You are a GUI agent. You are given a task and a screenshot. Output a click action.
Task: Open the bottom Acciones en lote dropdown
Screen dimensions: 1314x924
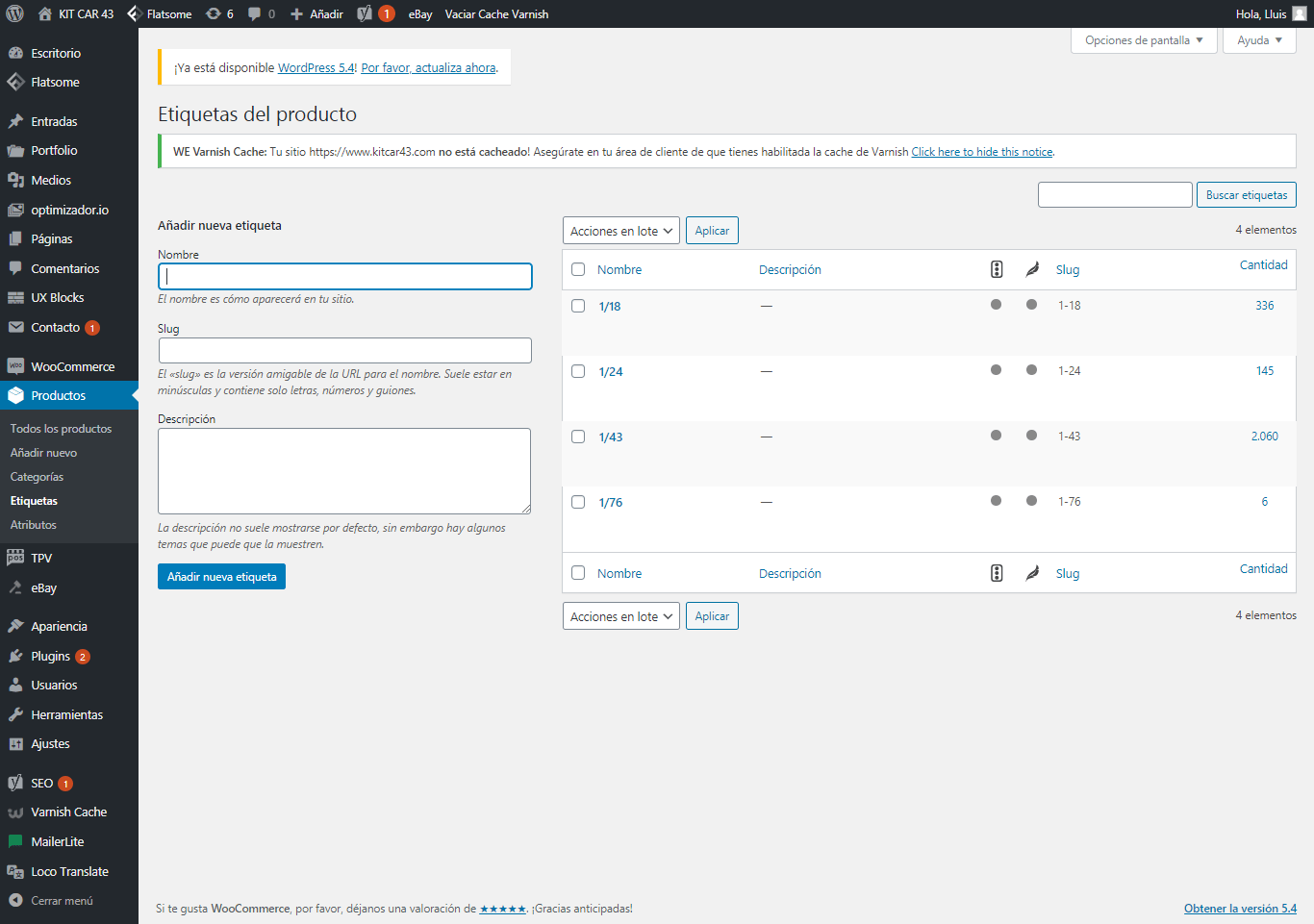point(621,616)
